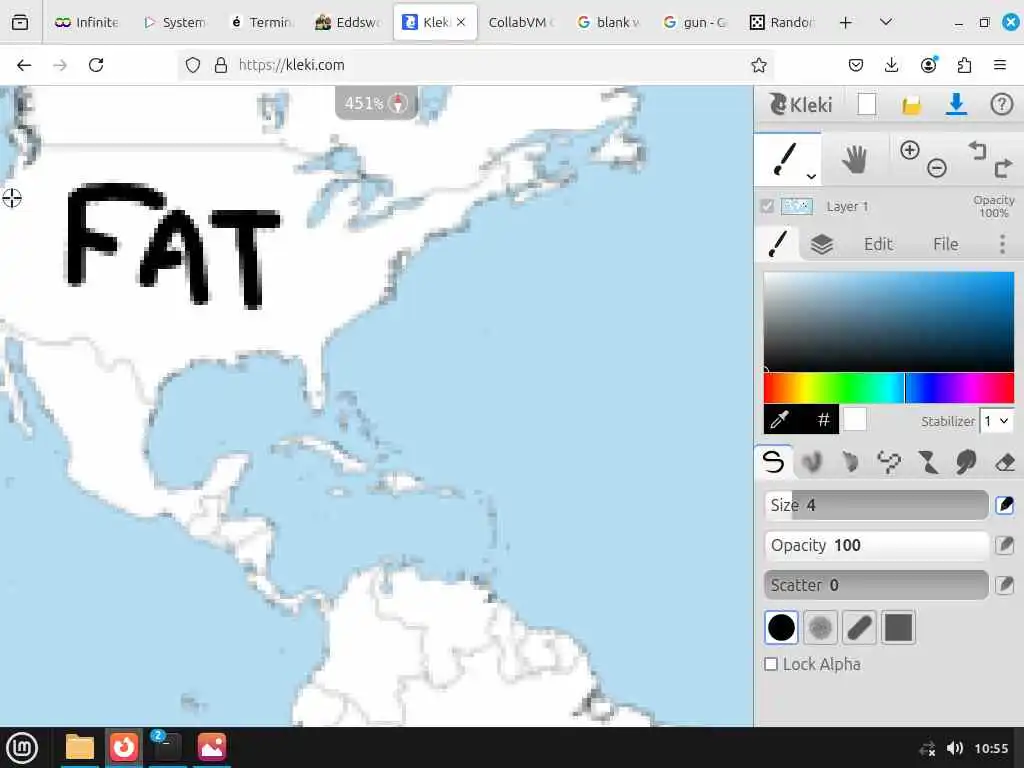Viewport: 1024px width, 768px height.
Task: Expand the list all tabs chevron
Action: [x=886, y=22]
